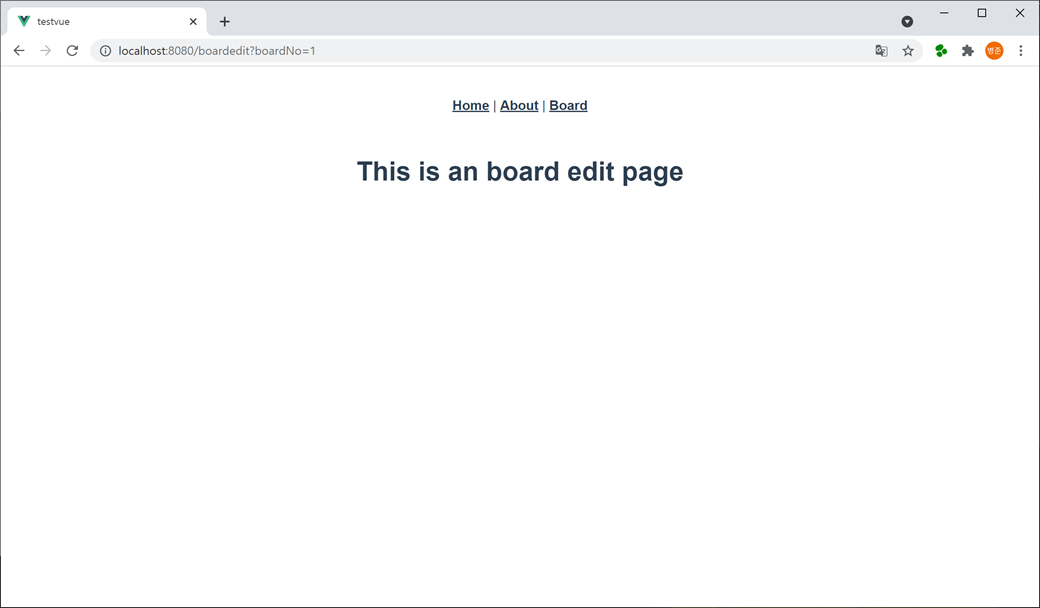Viewport: 1040px width, 608px height.
Task: Minimize the Chrome window
Action: (944, 13)
